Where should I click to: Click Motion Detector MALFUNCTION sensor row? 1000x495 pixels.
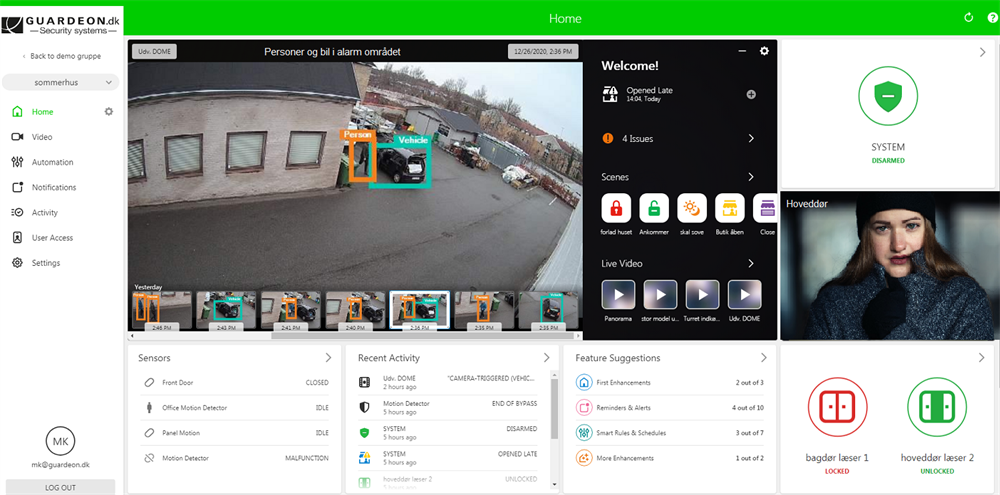(233, 458)
